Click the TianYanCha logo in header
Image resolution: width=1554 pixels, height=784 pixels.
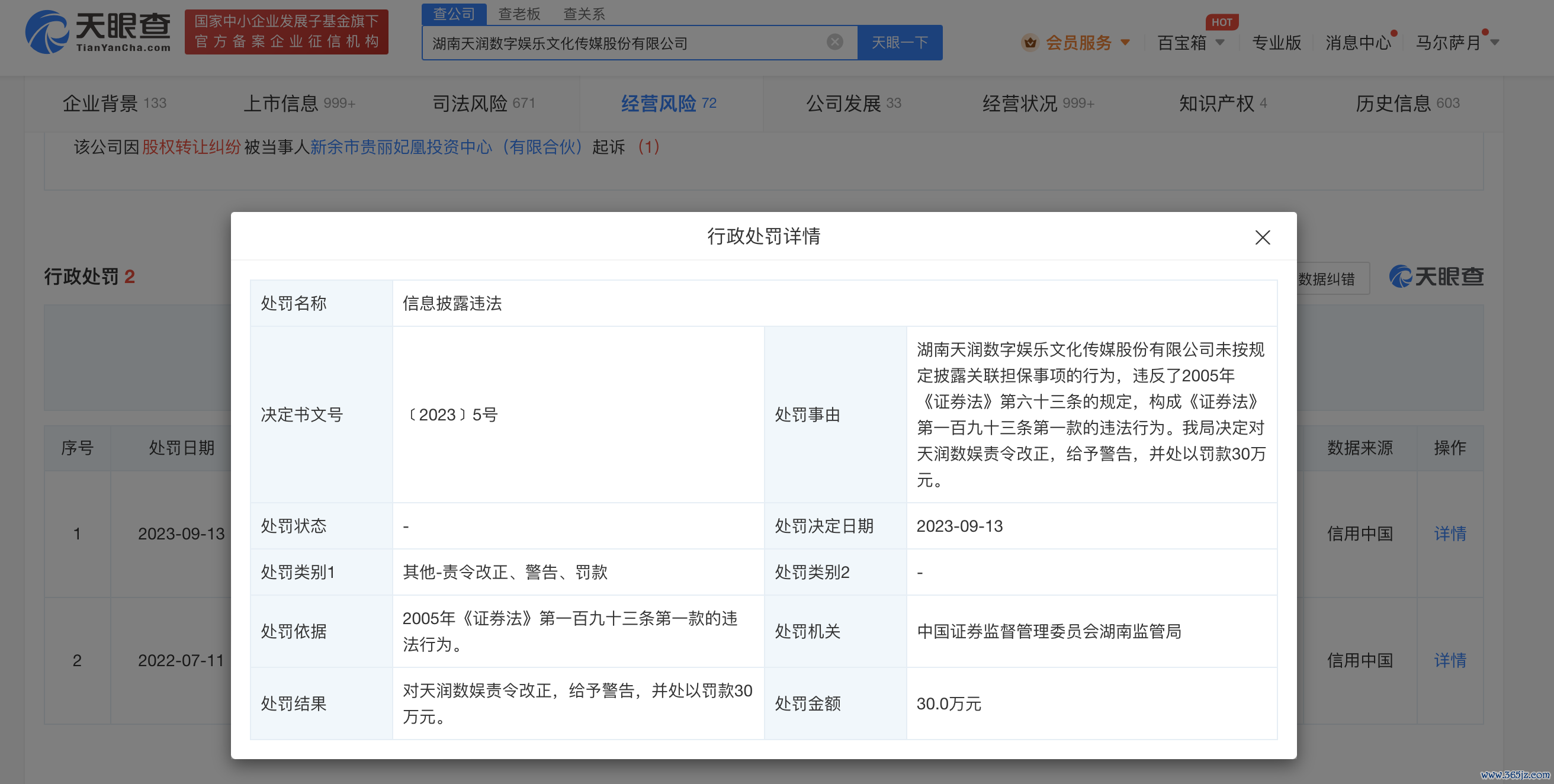98,33
